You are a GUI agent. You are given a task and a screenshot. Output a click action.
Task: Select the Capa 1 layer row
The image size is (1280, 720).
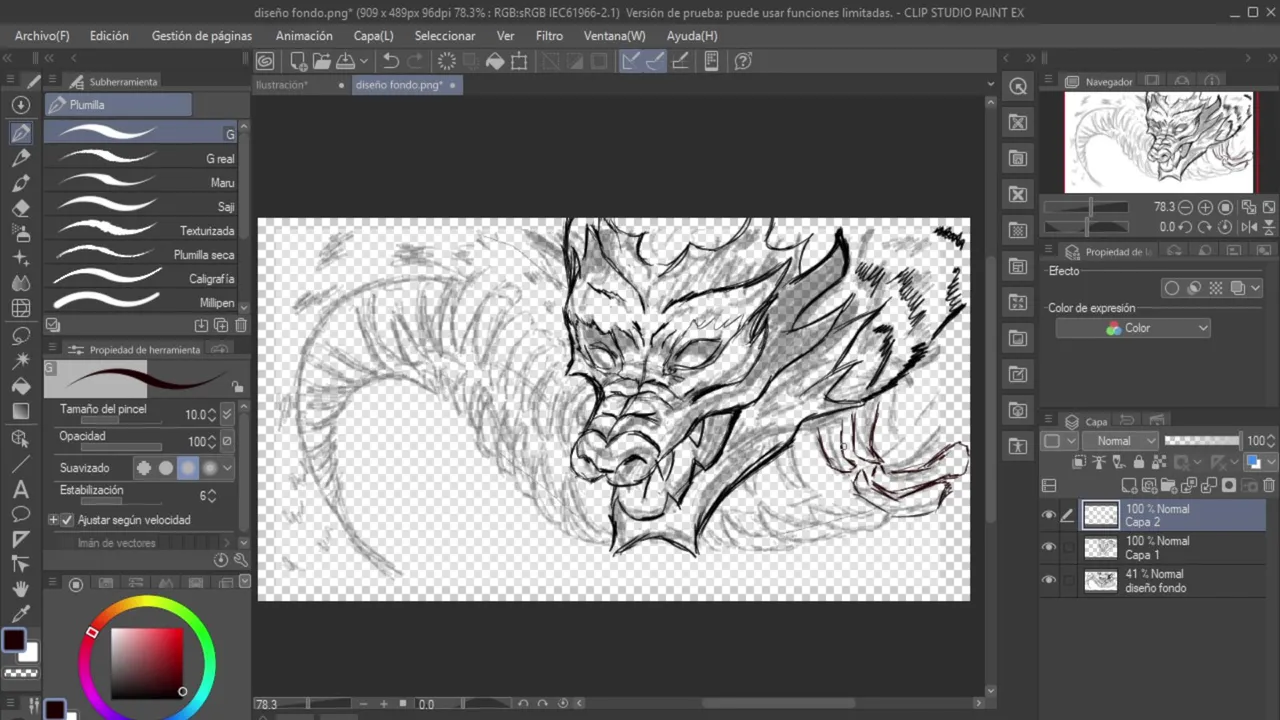tap(1152, 548)
